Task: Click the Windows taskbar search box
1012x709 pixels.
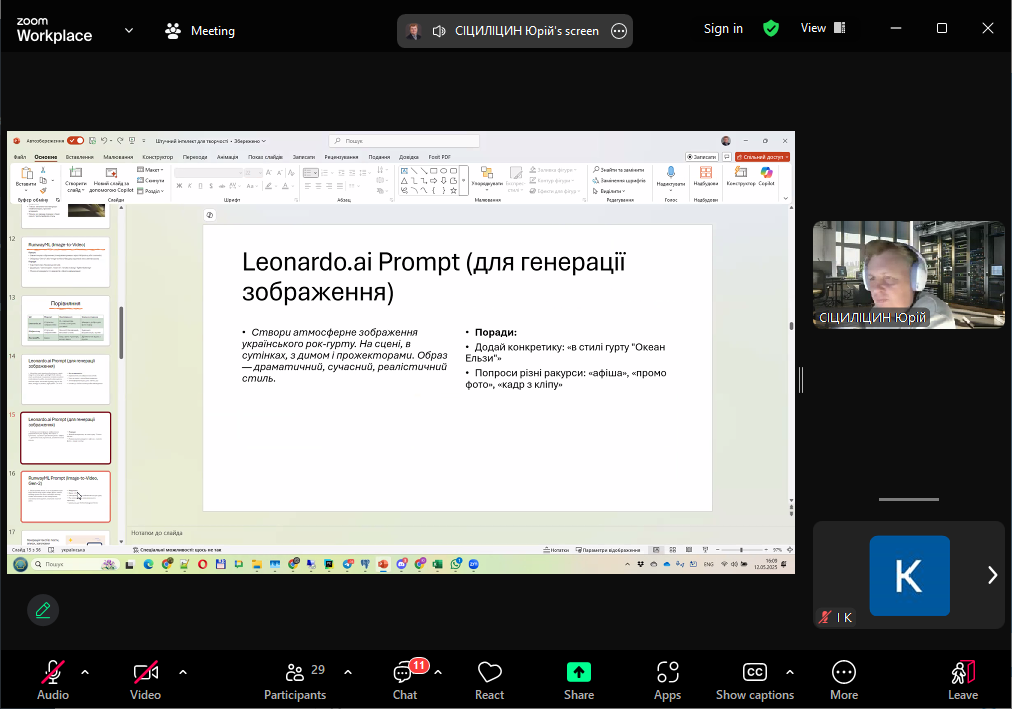Action: [74, 564]
